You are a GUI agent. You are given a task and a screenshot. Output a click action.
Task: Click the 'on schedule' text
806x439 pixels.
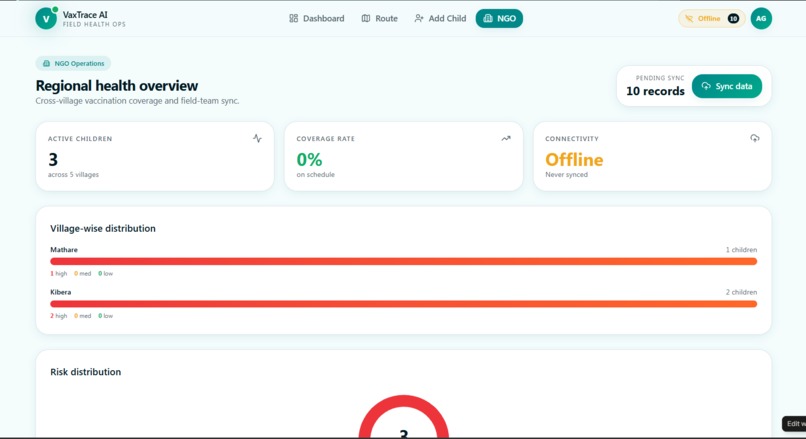[316, 175]
